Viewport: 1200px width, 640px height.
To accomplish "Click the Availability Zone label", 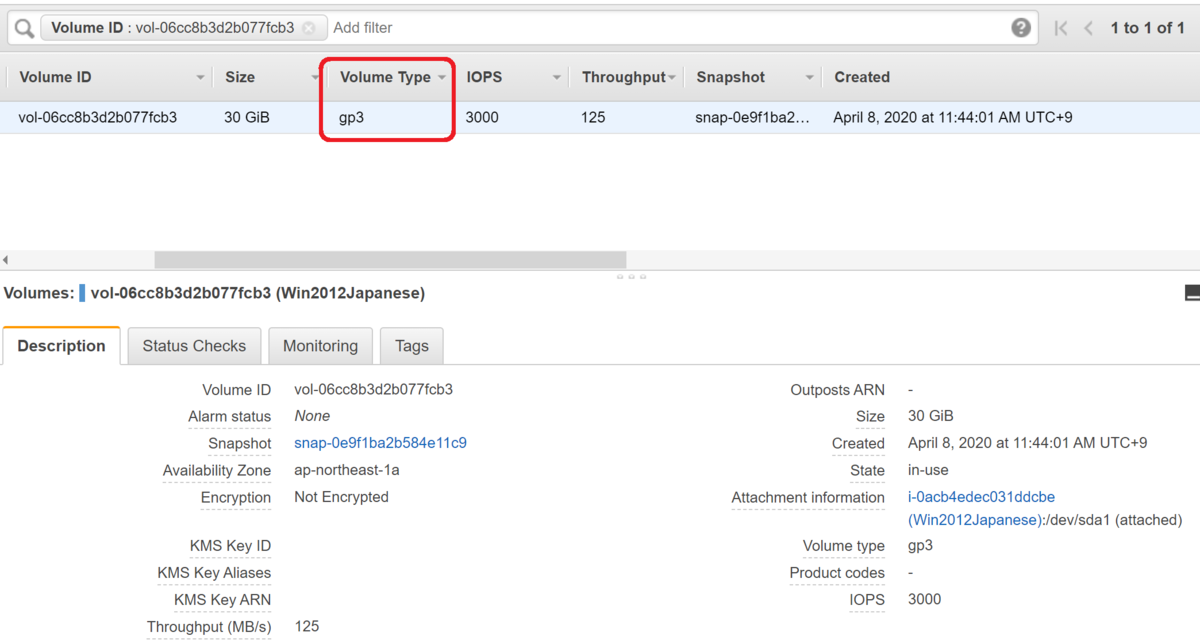I will (x=217, y=470).
